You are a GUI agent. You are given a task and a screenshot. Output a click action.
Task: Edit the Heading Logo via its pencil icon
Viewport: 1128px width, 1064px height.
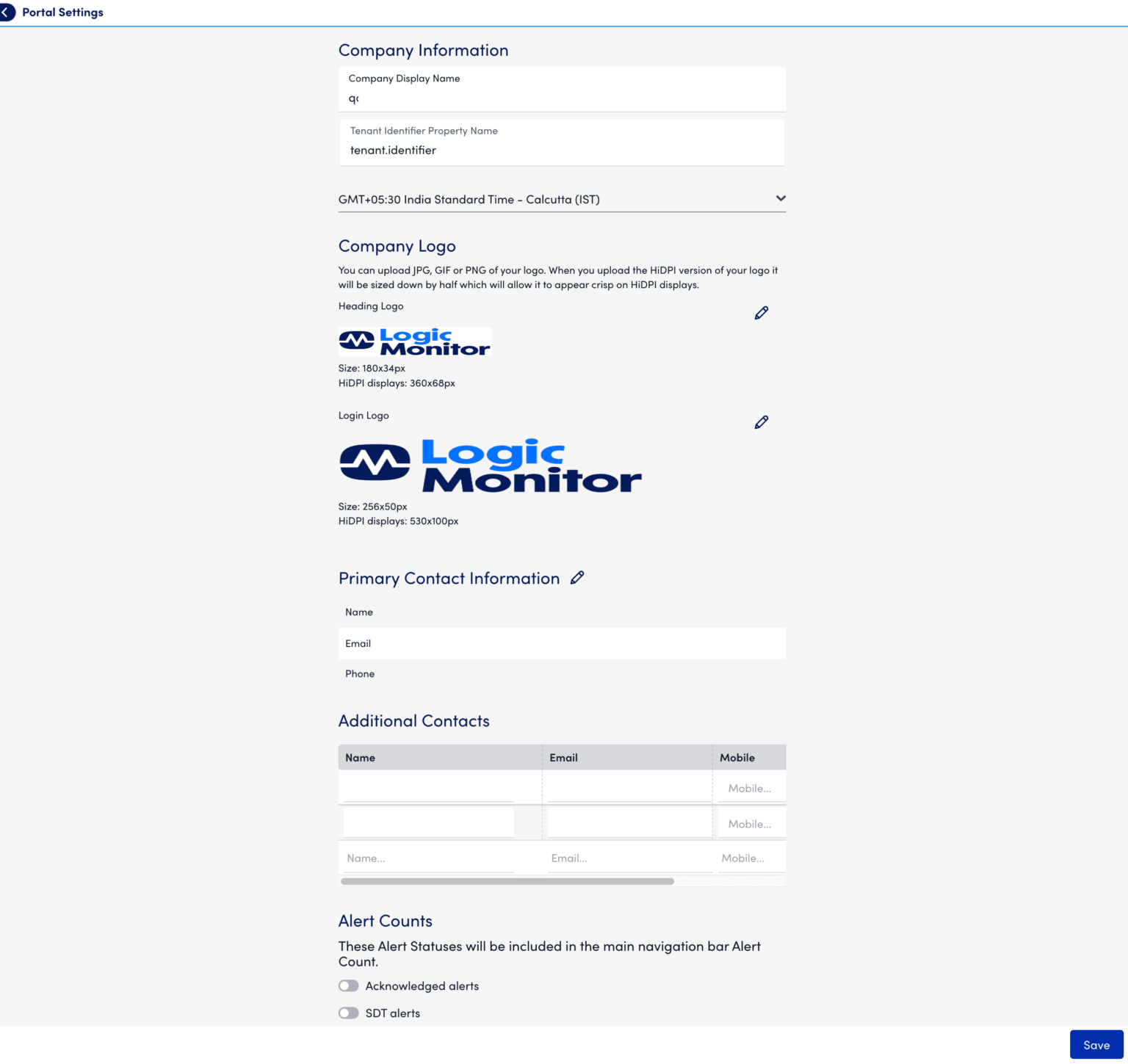pyautogui.click(x=761, y=312)
